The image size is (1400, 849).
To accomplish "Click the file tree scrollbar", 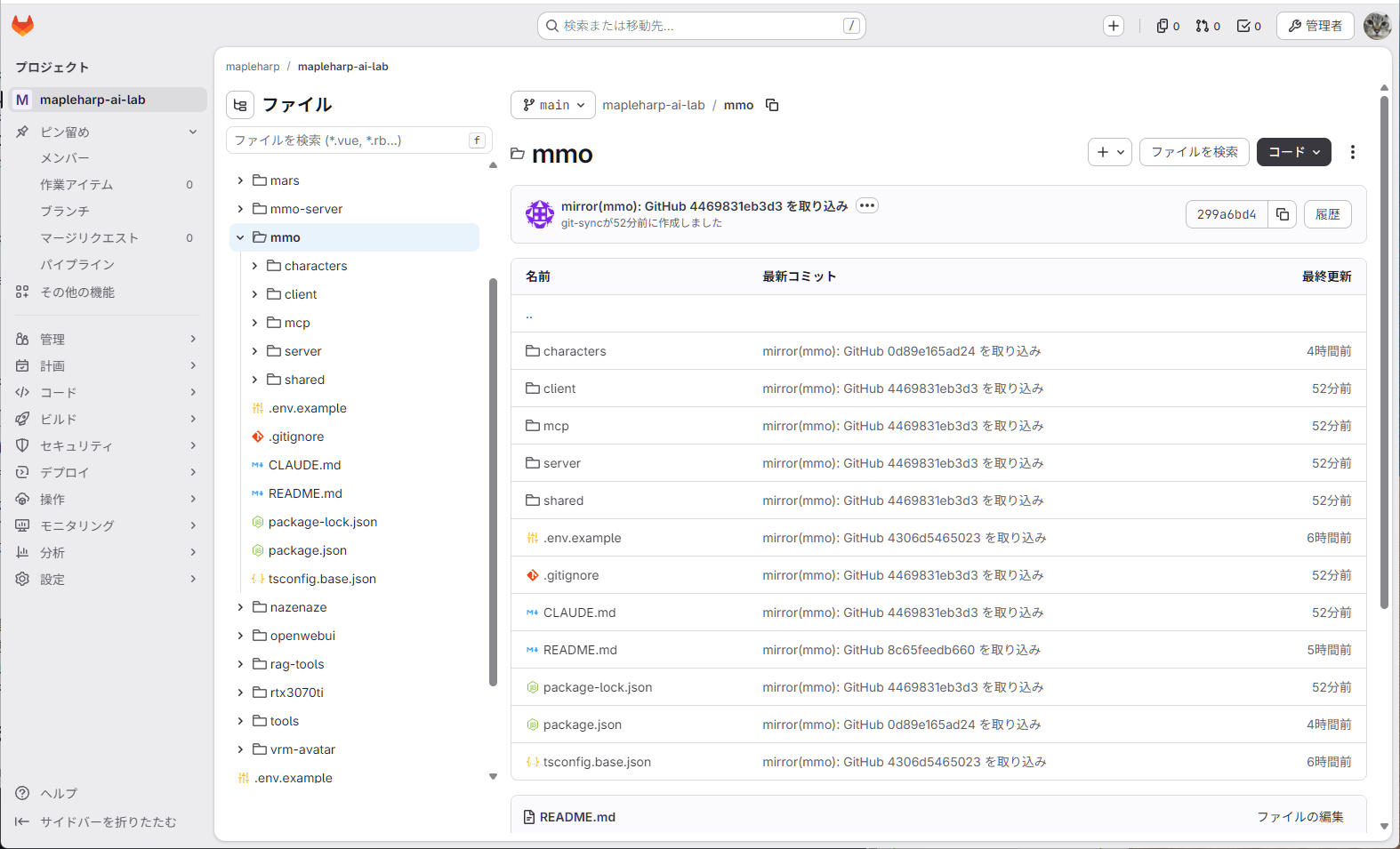I will pos(493,483).
